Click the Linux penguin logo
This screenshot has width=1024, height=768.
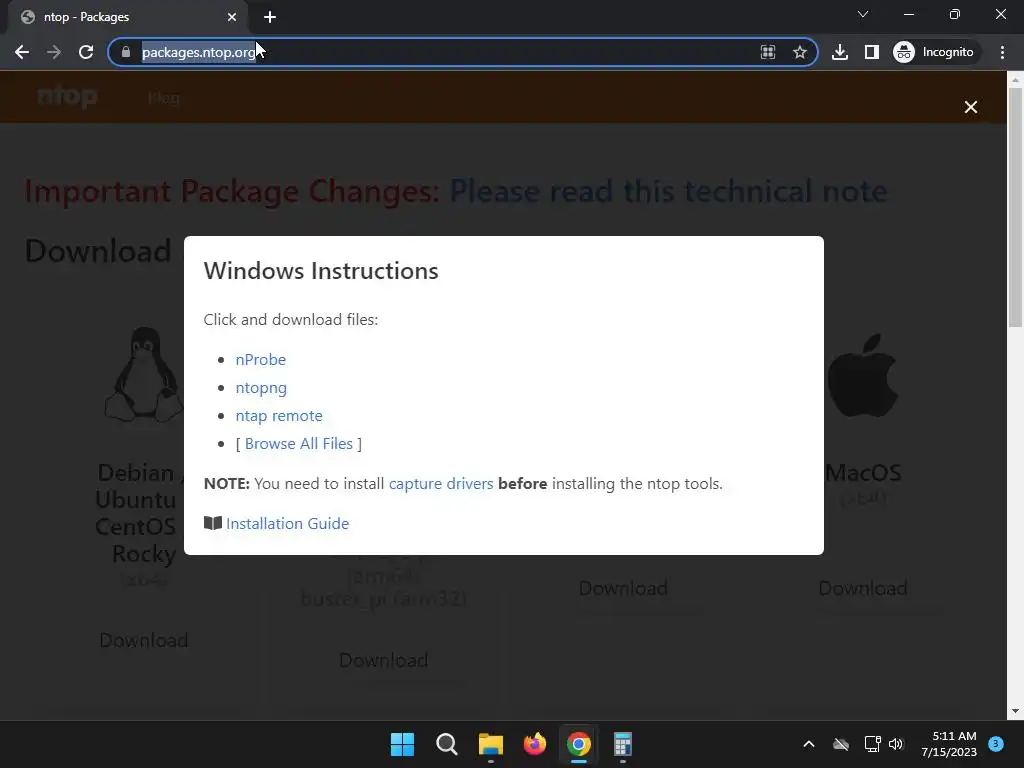coord(144,374)
